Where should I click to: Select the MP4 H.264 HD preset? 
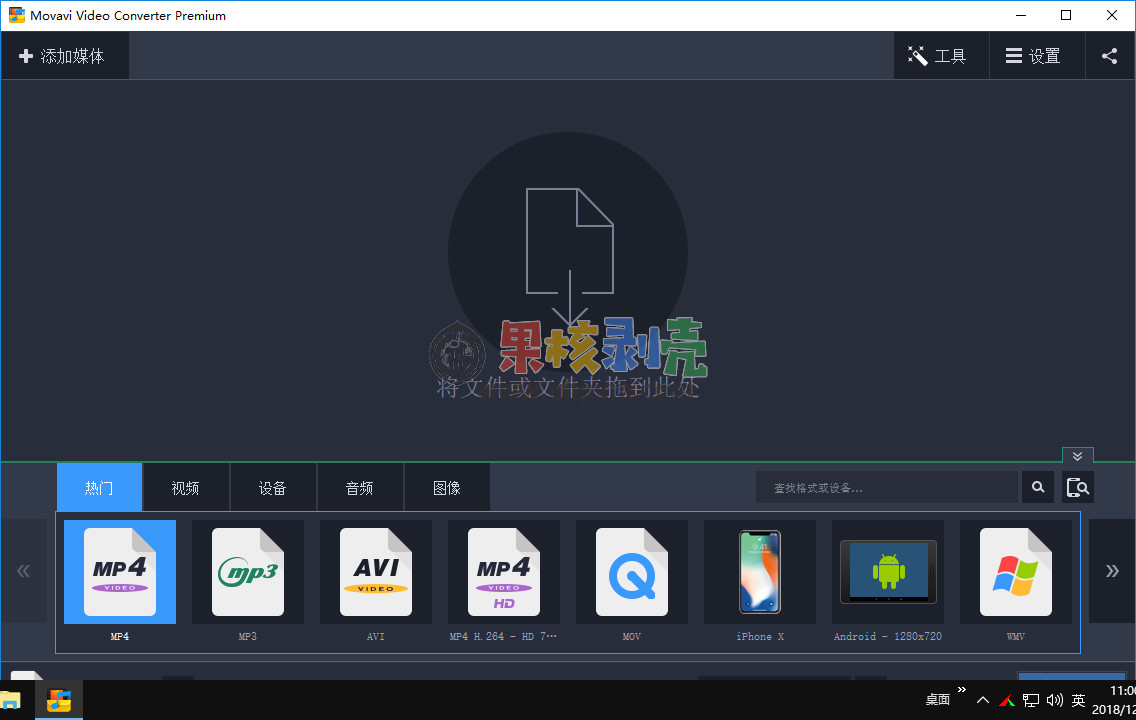point(504,572)
